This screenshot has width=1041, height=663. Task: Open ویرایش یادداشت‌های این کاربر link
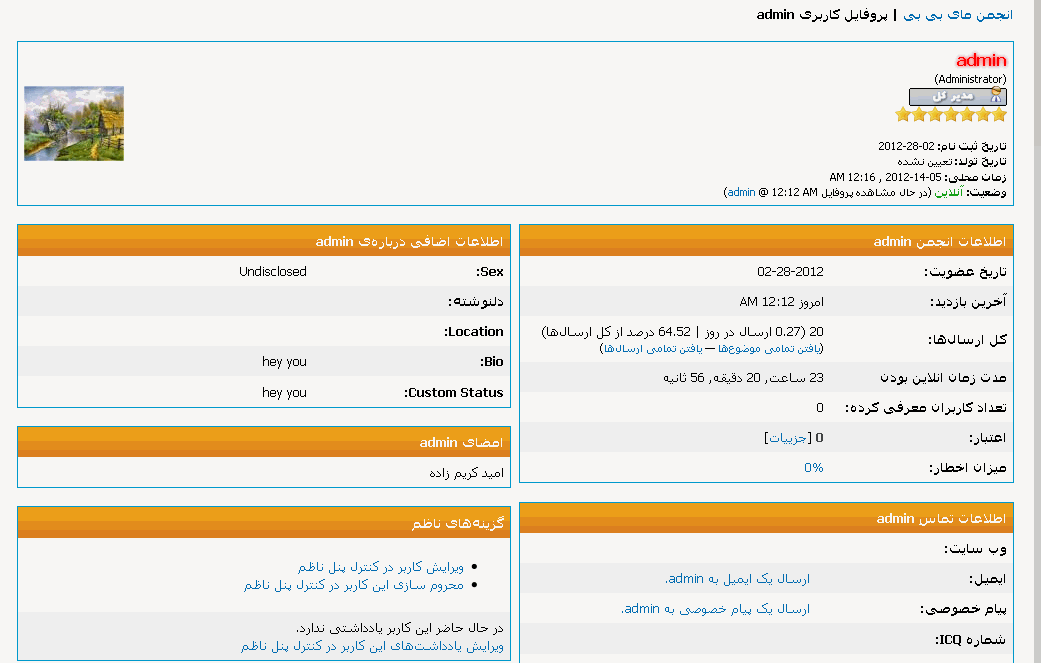(x=372, y=647)
